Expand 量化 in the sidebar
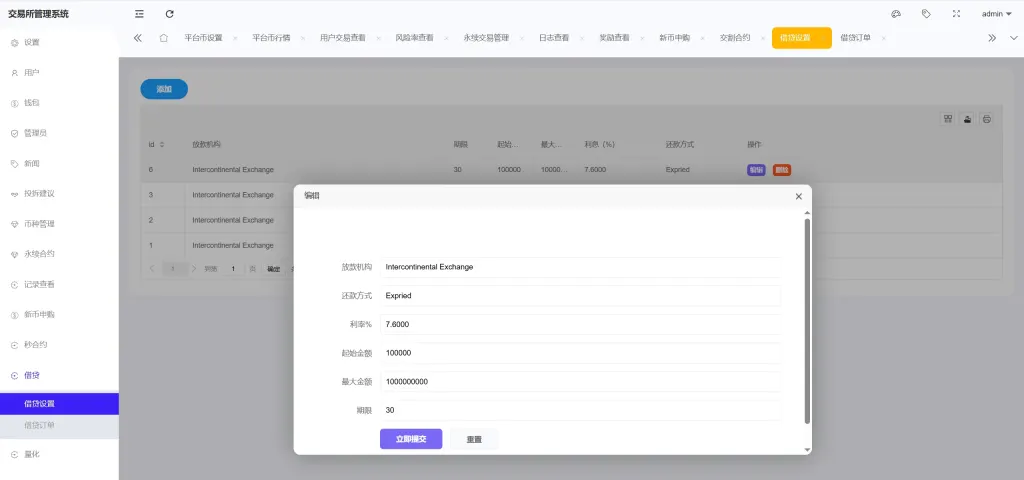 (59, 455)
